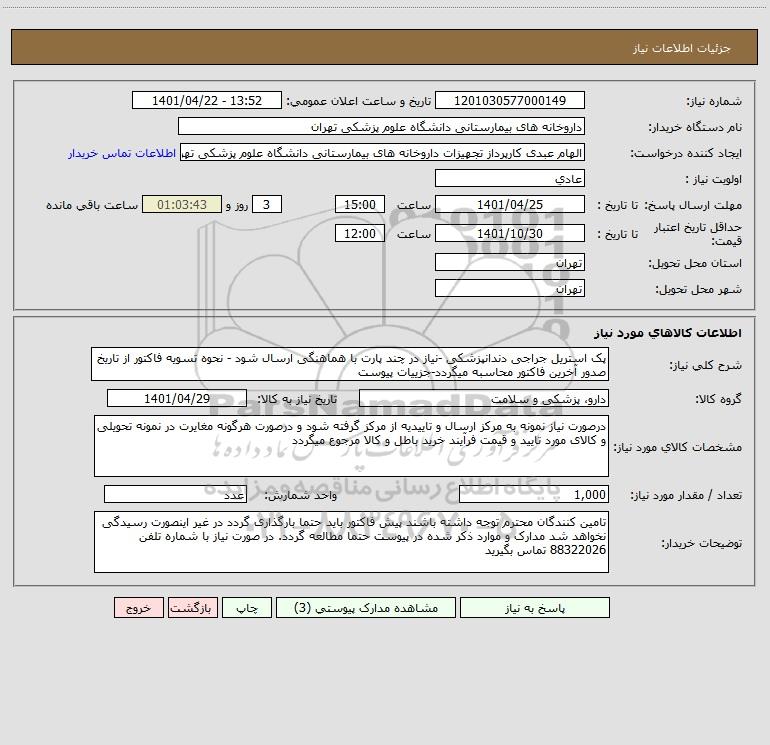Click the unit of measure field عدد
Screen dimensions: 770x745
pos(175,494)
